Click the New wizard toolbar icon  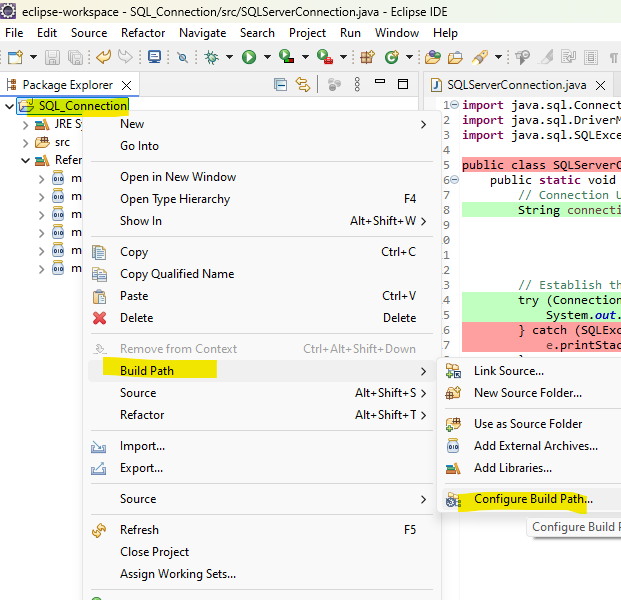click(15, 57)
